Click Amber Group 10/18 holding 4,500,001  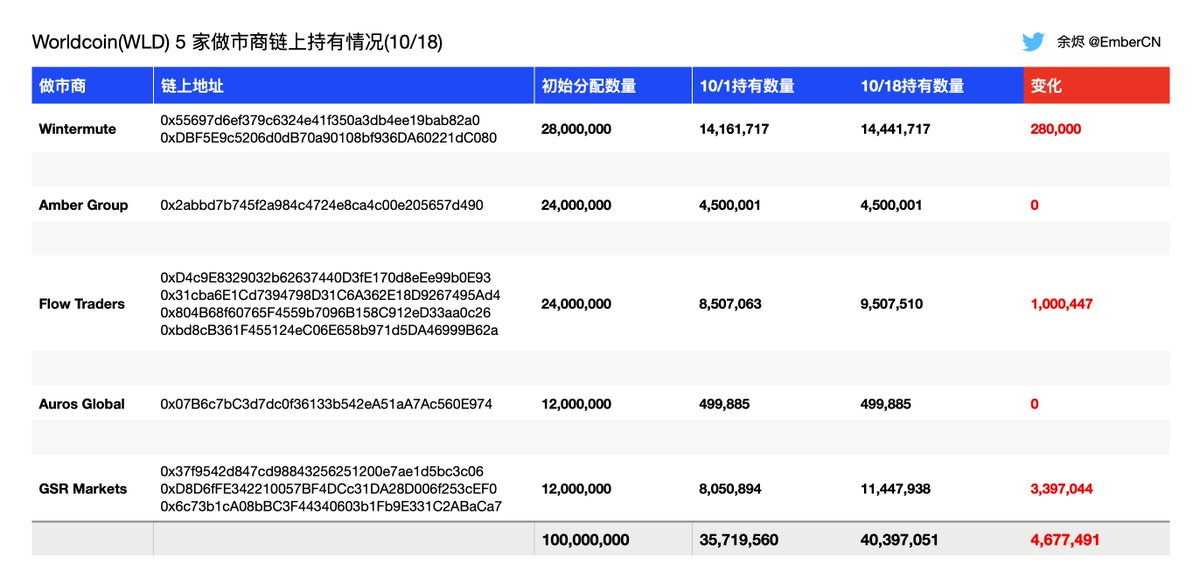pos(891,205)
